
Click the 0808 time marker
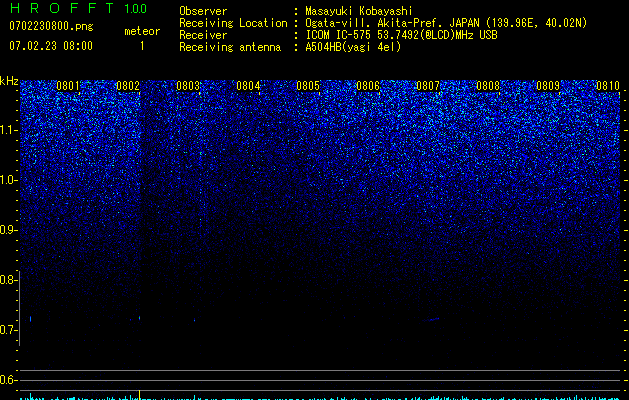488,86
